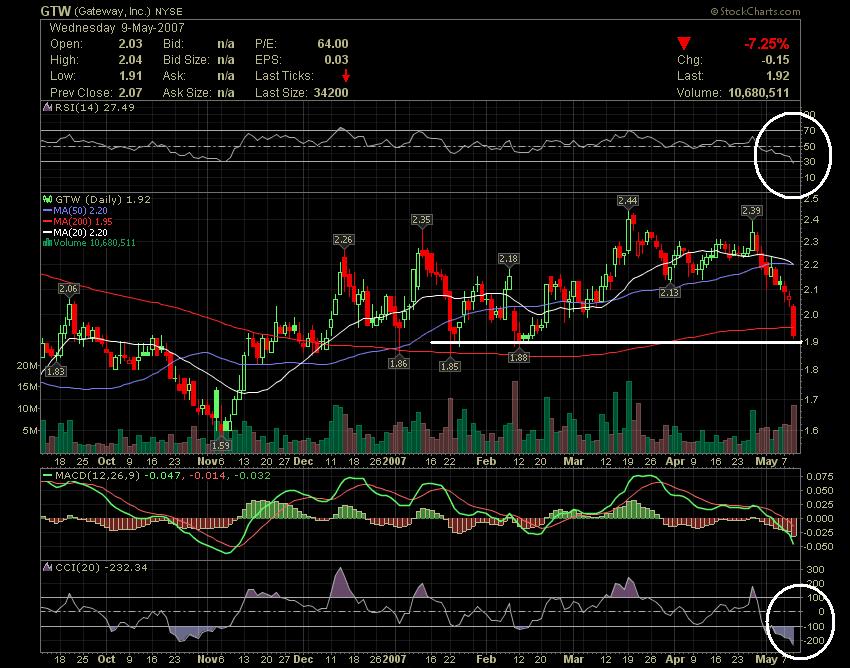Click the 1.88 price low label
This screenshot has width=850, height=668.
(519, 357)
